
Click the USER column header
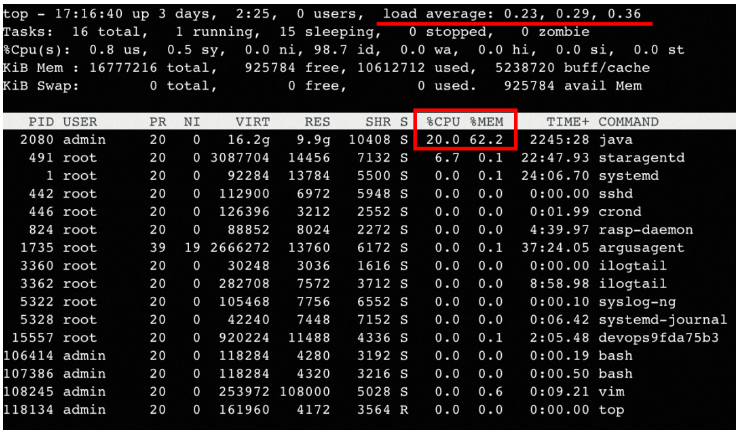(x=80, y=122)
